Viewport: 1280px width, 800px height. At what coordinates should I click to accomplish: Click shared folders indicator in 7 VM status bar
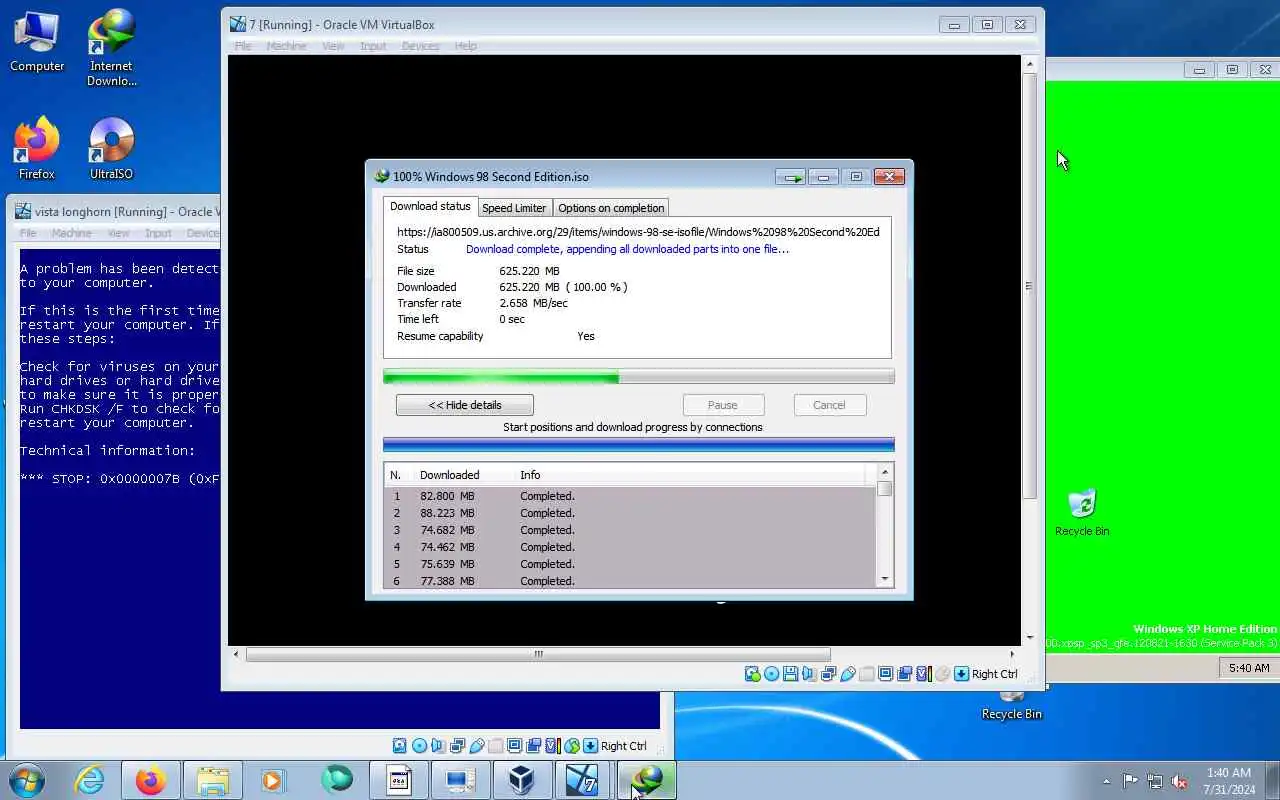867,674
